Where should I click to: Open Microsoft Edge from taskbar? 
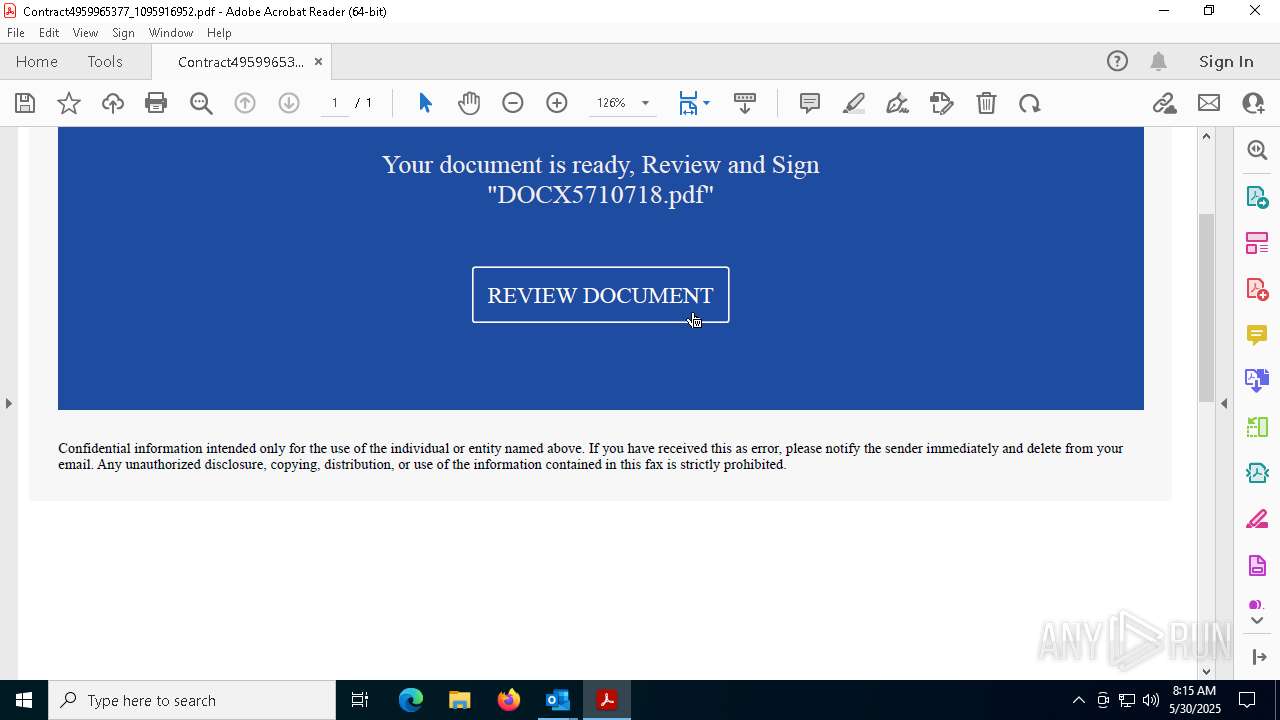(x=411, y=700)
